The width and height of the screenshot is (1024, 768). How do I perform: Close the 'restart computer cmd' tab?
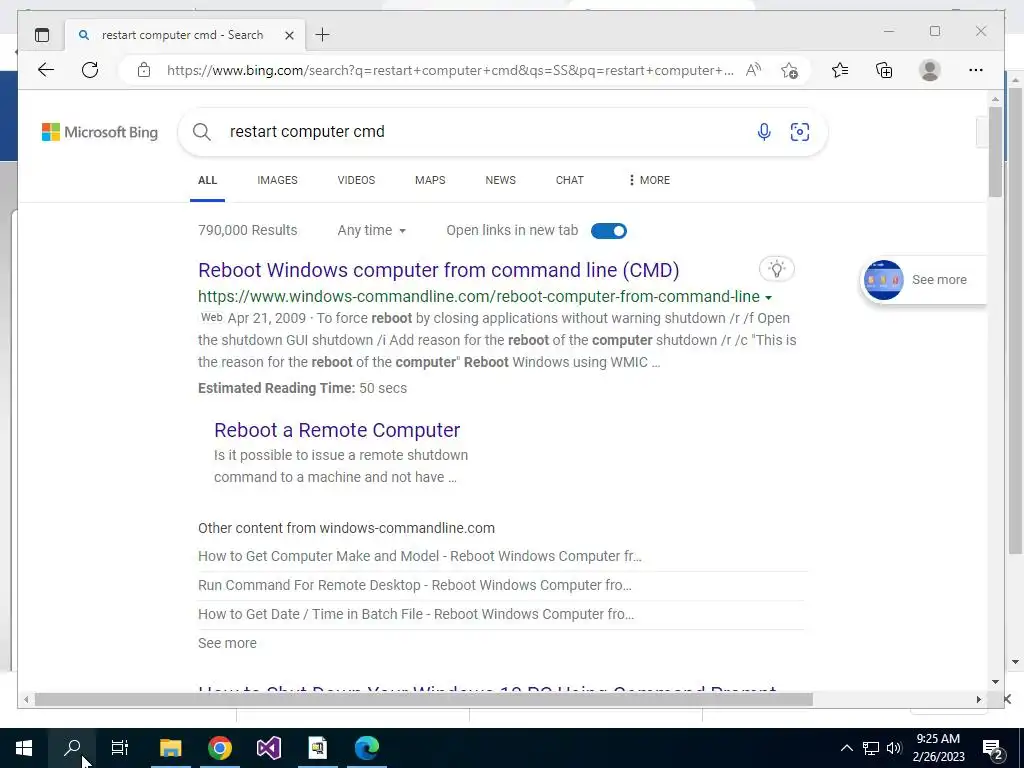289,35
